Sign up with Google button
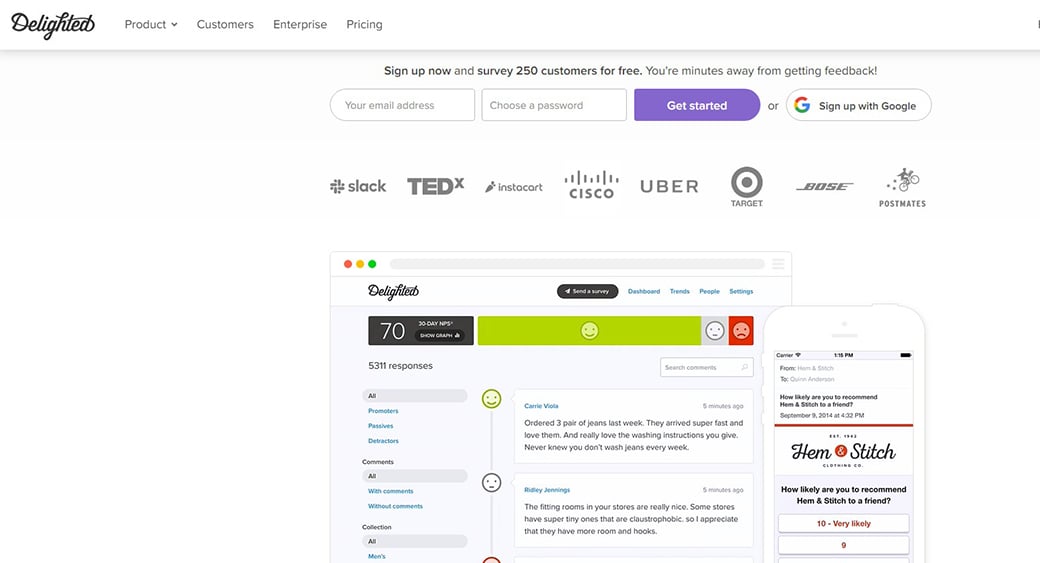1040x563 pixels. tap(858, 105)
